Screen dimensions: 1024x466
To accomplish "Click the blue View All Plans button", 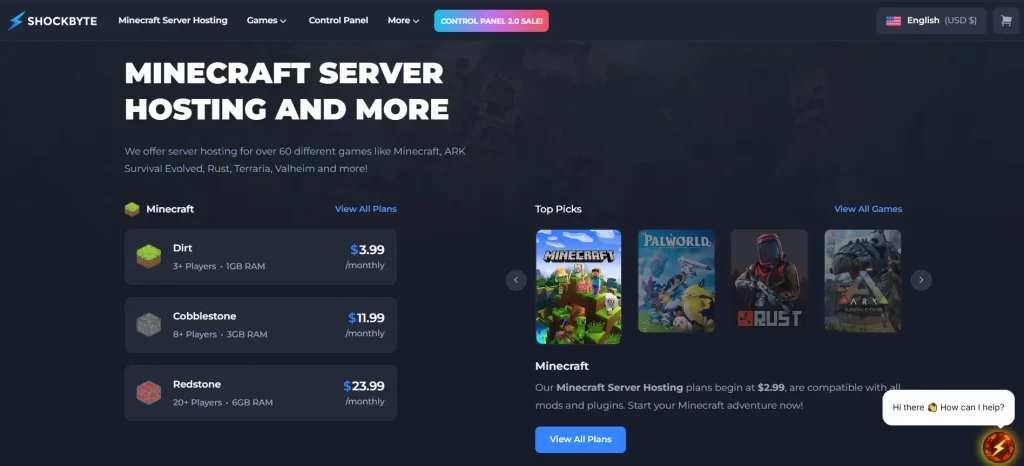I will point(581,439).
